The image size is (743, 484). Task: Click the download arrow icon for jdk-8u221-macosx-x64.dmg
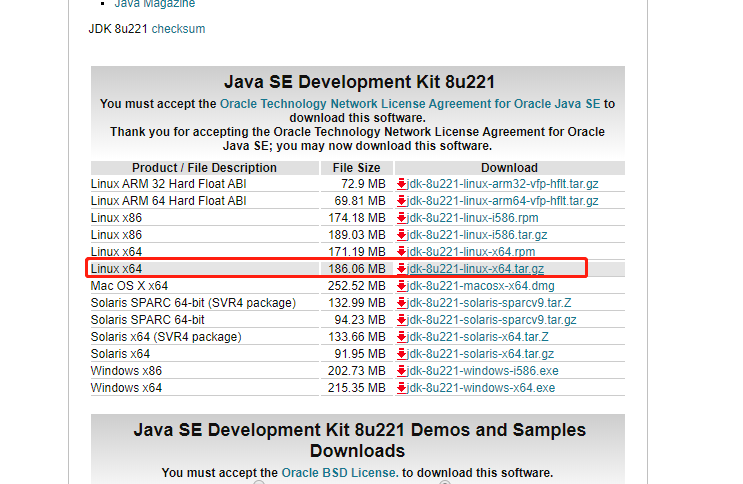pos(402,286)
